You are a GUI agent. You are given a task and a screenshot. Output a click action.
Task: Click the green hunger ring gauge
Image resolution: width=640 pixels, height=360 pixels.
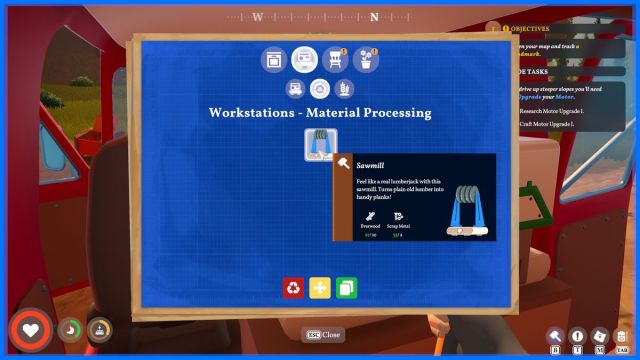70,330
